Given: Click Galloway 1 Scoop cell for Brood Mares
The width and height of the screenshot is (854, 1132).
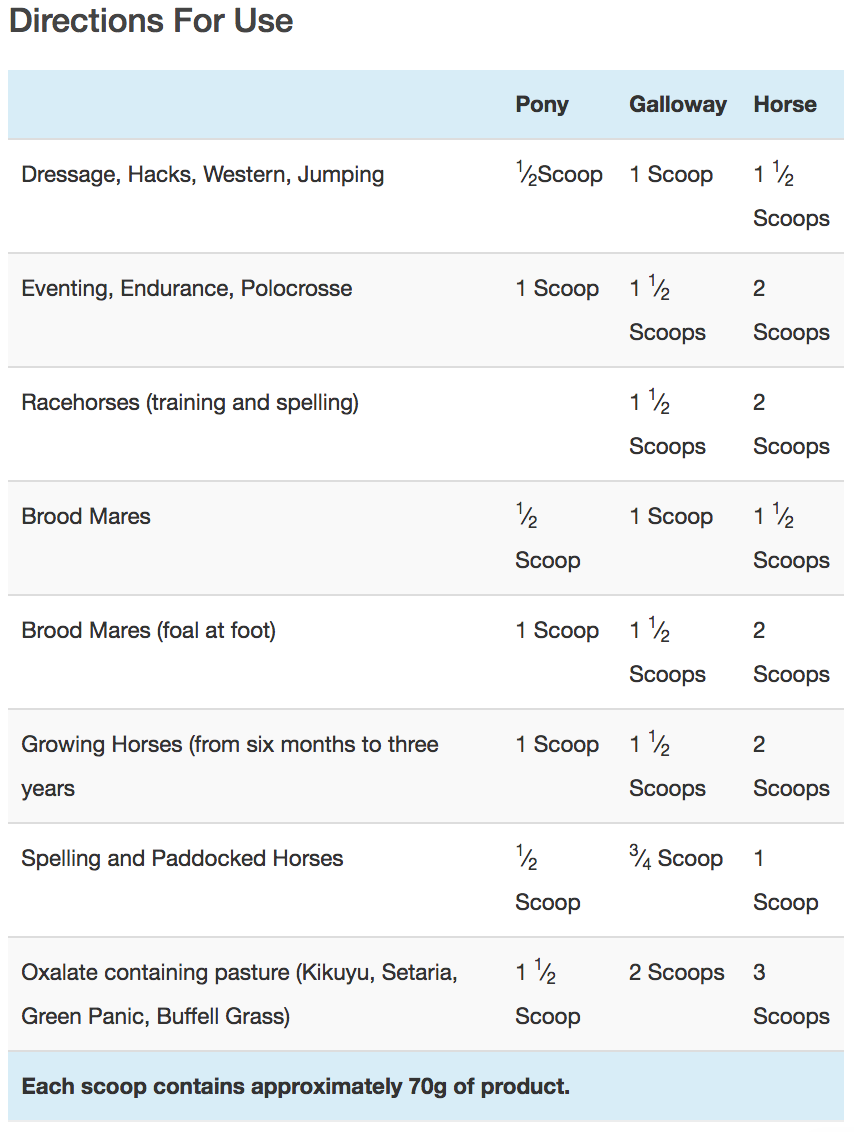Looking at the screenshot, I should (670, 517).
